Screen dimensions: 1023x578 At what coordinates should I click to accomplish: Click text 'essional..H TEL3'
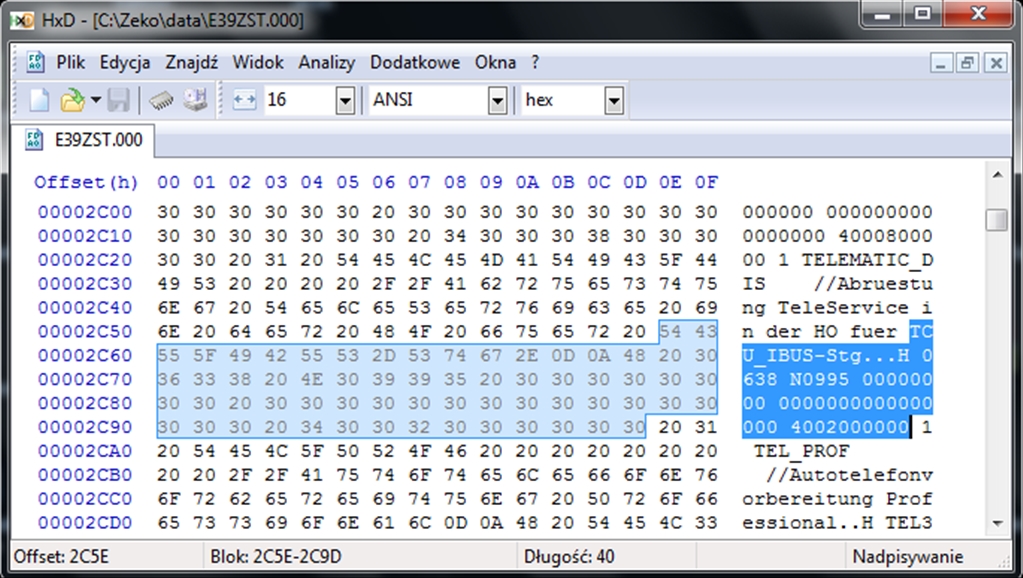click(837, 523)
